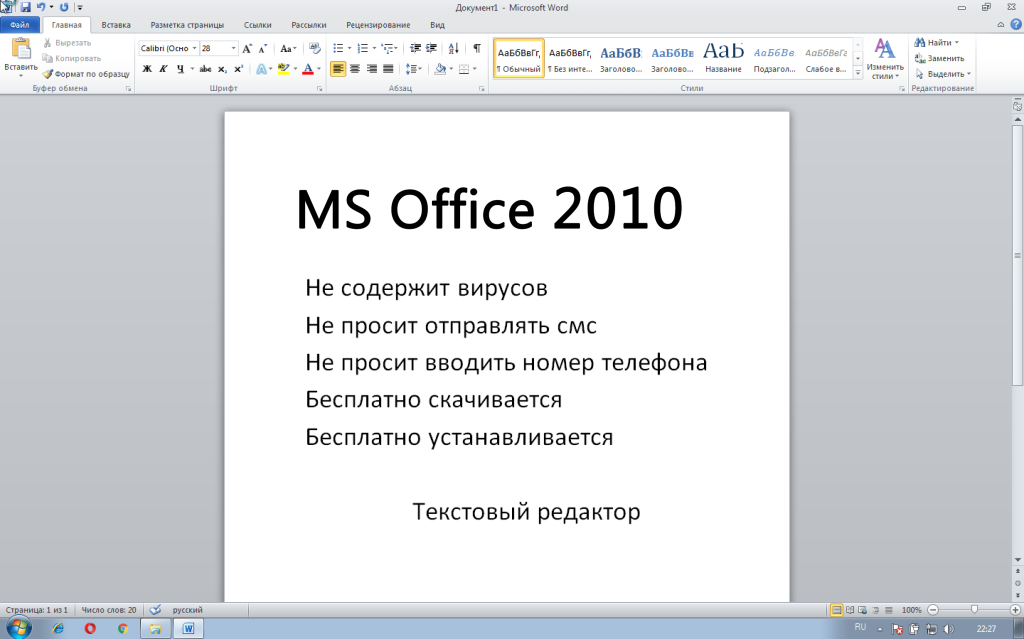Switch to the Вставка tab
1024x639 pixels.
(x=116, y=25)
